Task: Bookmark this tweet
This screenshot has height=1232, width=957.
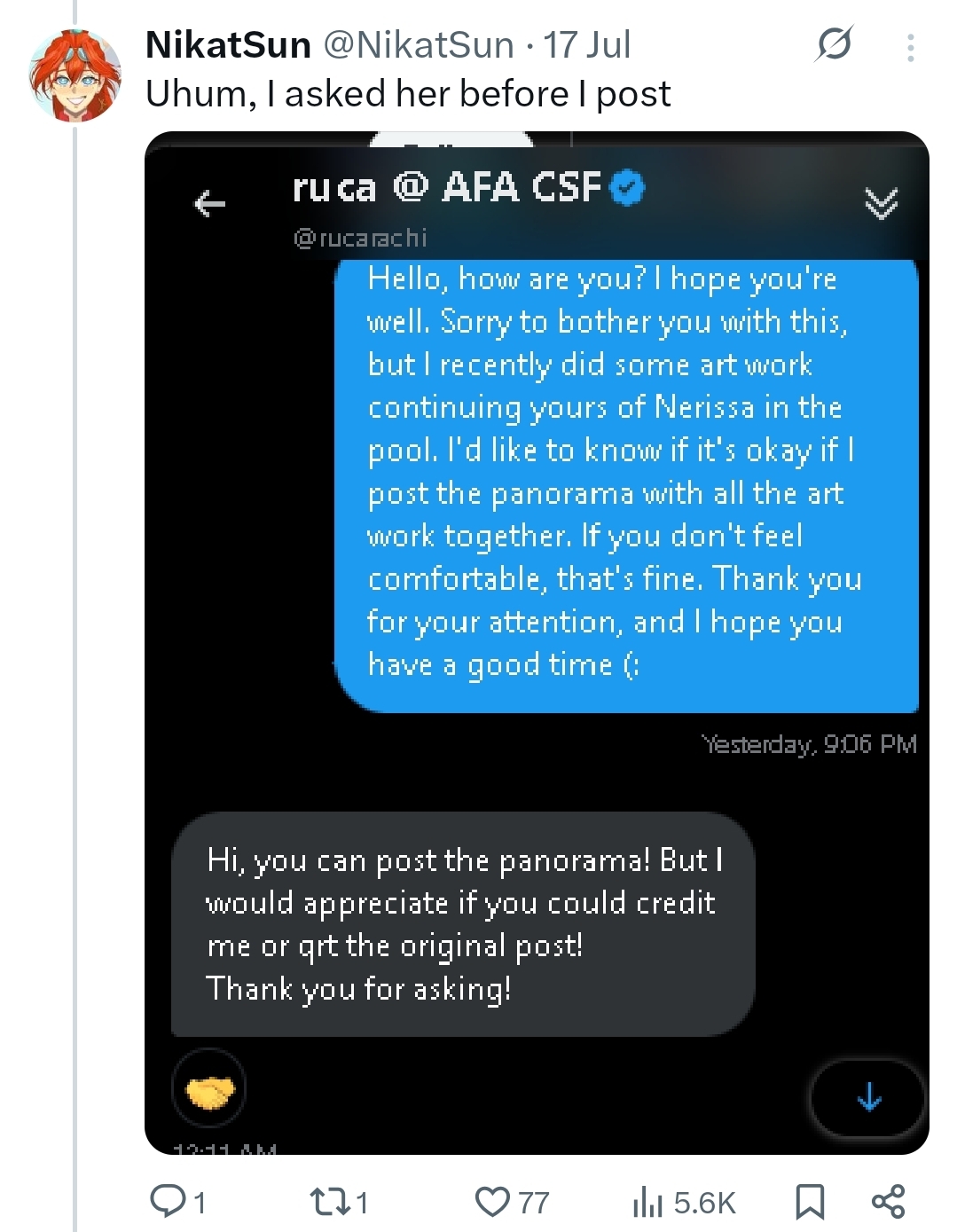Action: click(810, 1202)
